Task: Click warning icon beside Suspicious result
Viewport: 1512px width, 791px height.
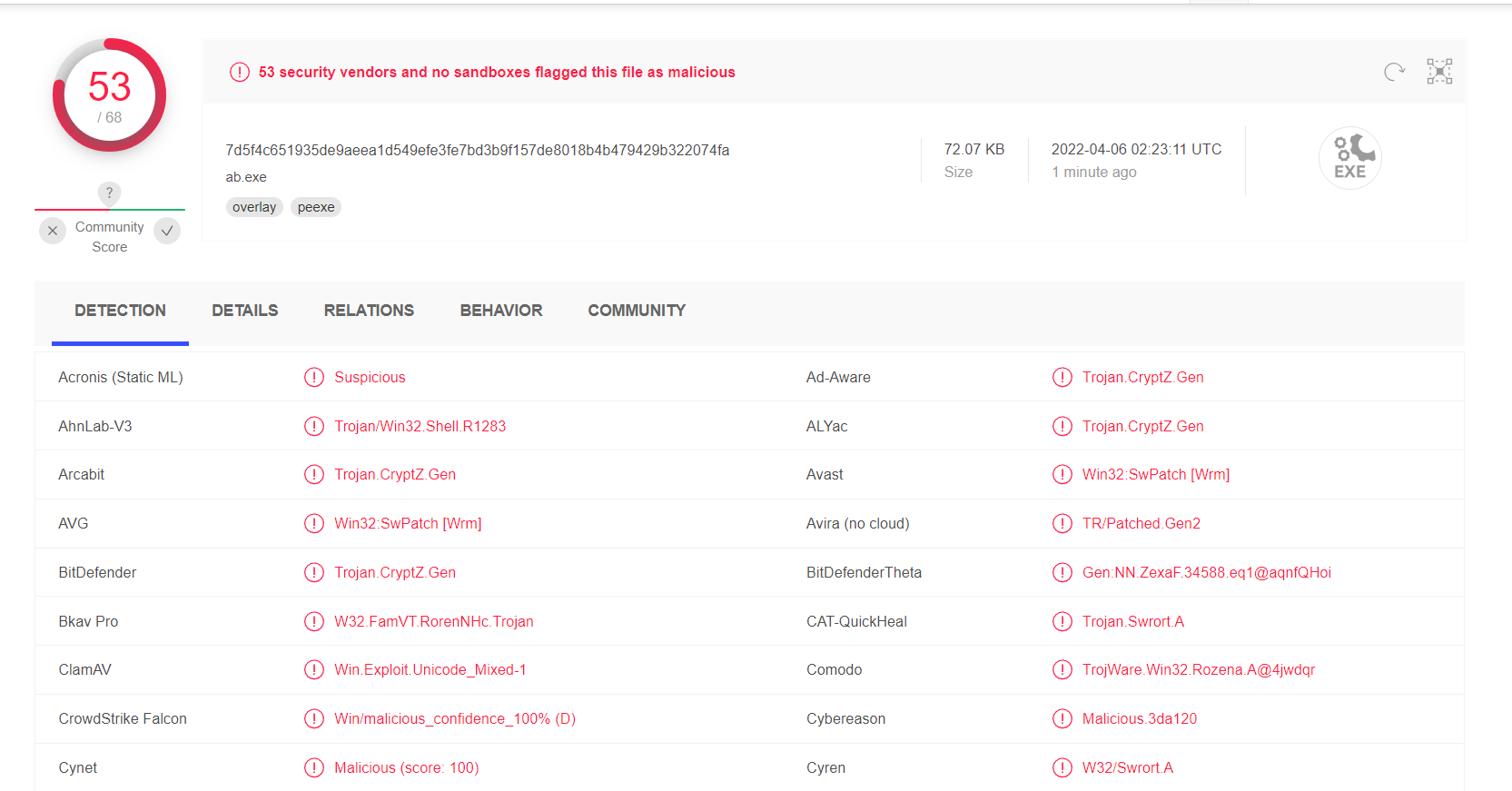Action: [314, 377]
